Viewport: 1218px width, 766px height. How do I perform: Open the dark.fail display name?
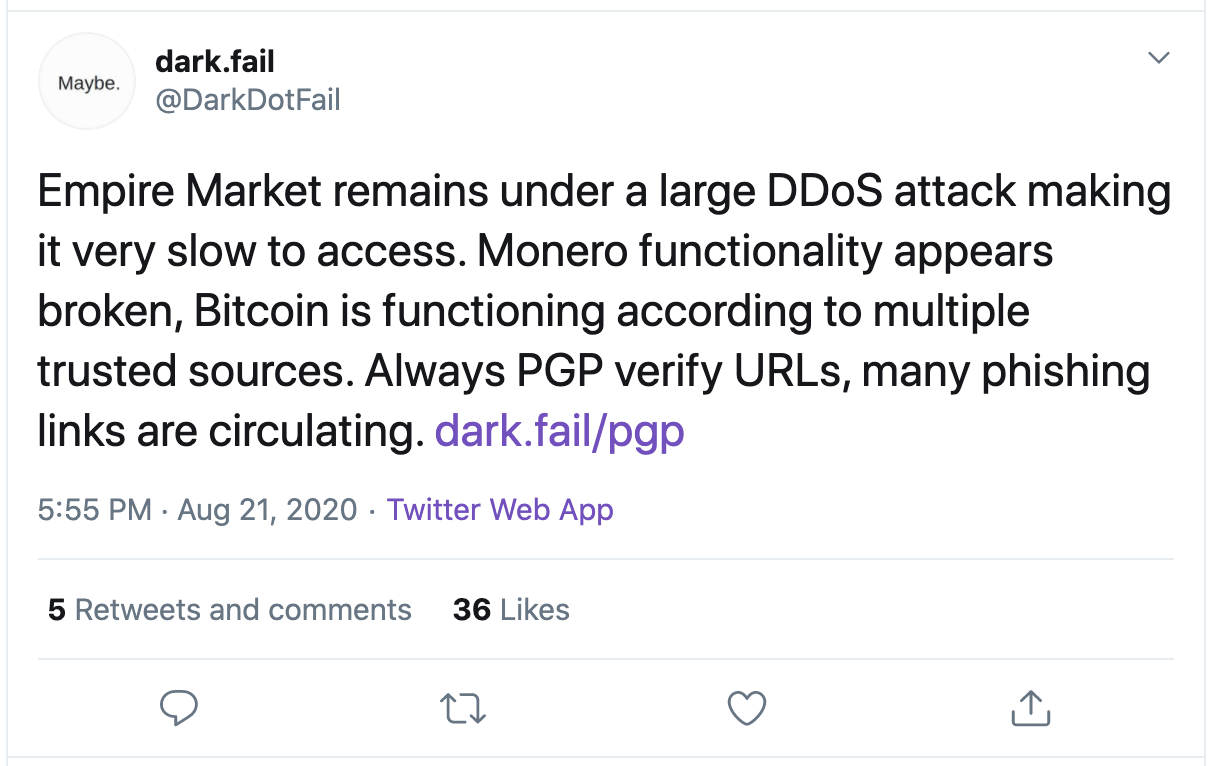click(215, 62)
